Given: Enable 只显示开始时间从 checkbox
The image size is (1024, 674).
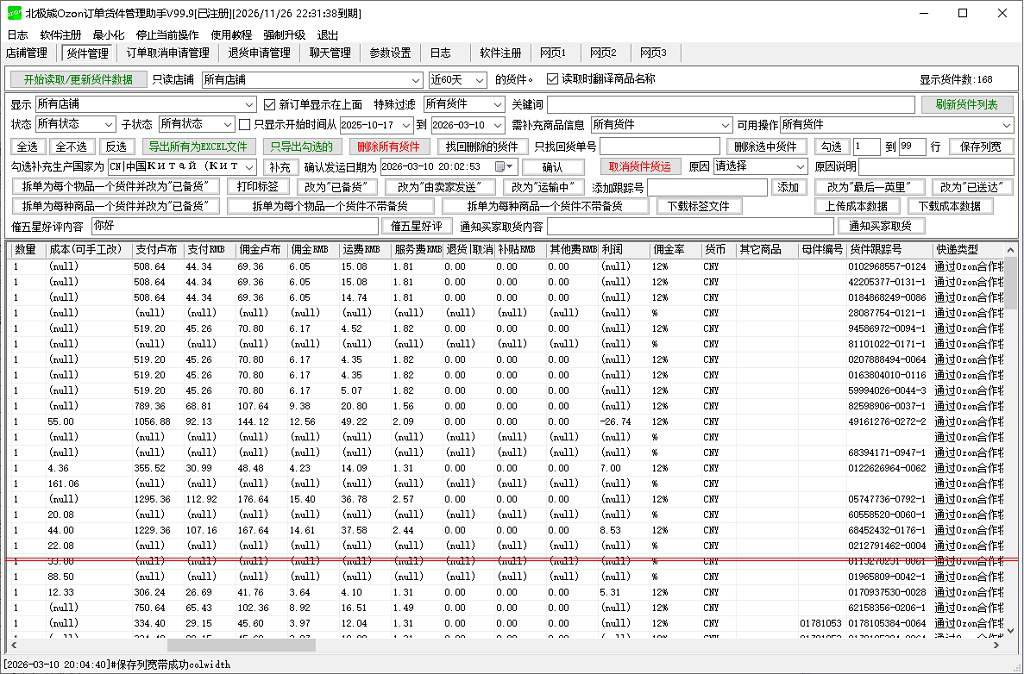Looking at the screenshot, I should [x=245, y=125].
